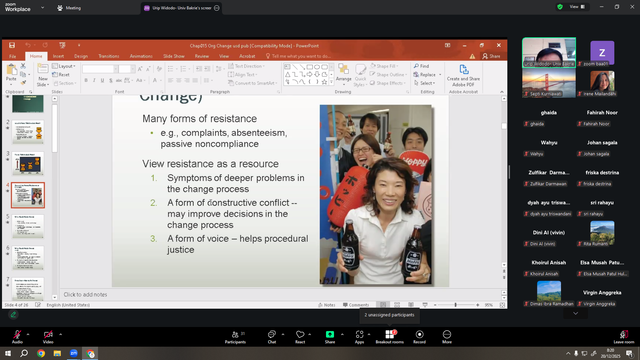
Task: Expand the Video options arrow
Action: [x=60, y=334]
